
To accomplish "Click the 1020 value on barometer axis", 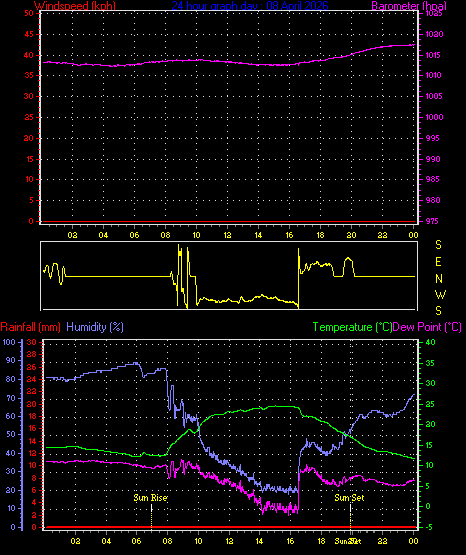I will pyautogui.click(x=434, y=34).
